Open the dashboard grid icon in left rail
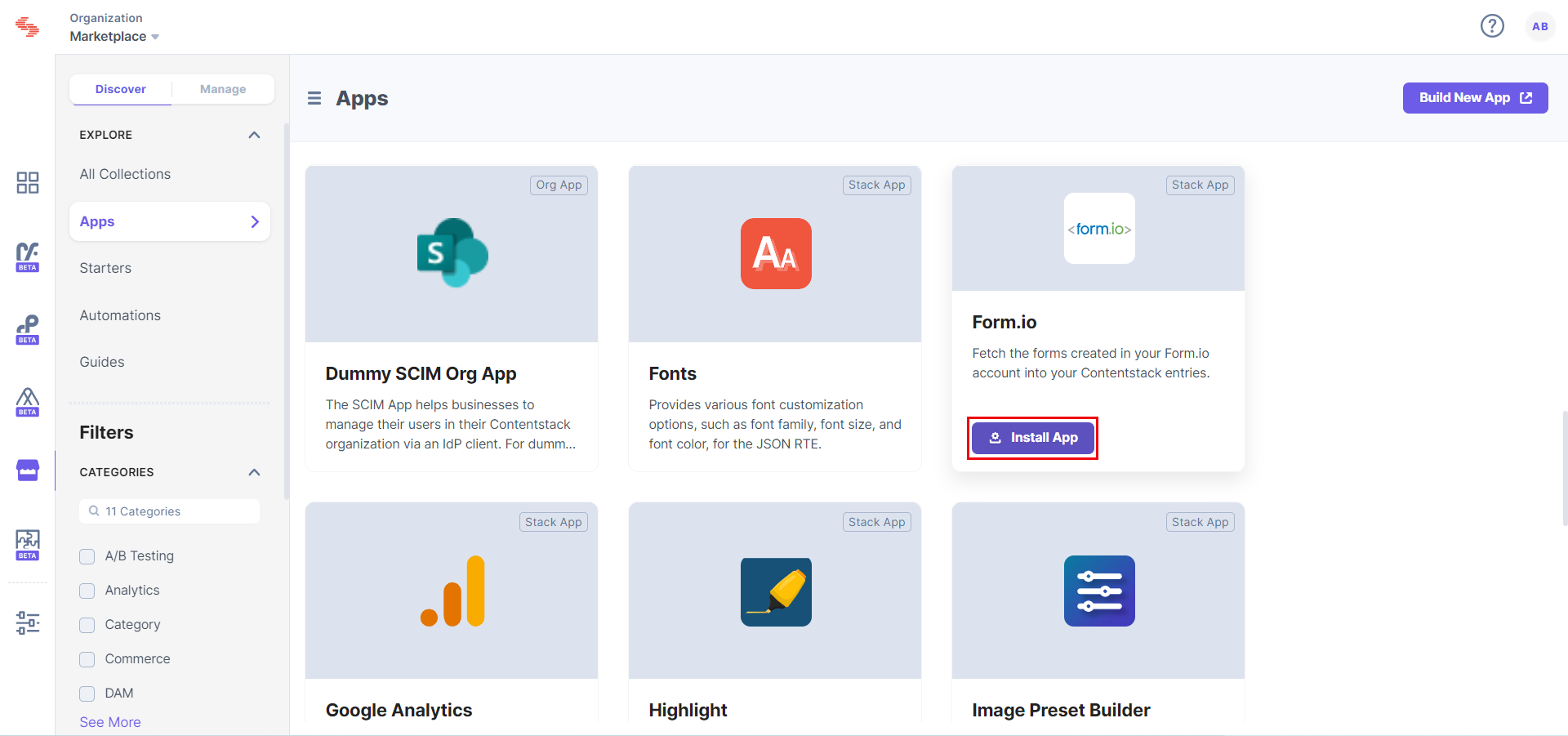The width and height of the screenshot is (1568, 736). [x=28, y=182]
